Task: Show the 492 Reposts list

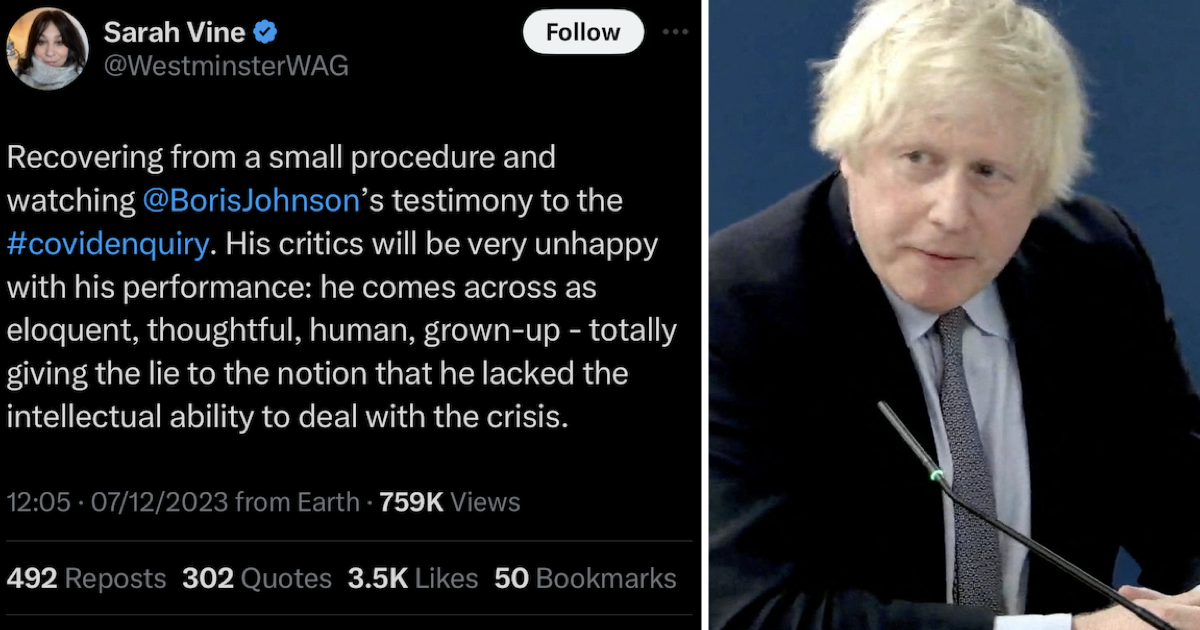Action: coord(86,578)
